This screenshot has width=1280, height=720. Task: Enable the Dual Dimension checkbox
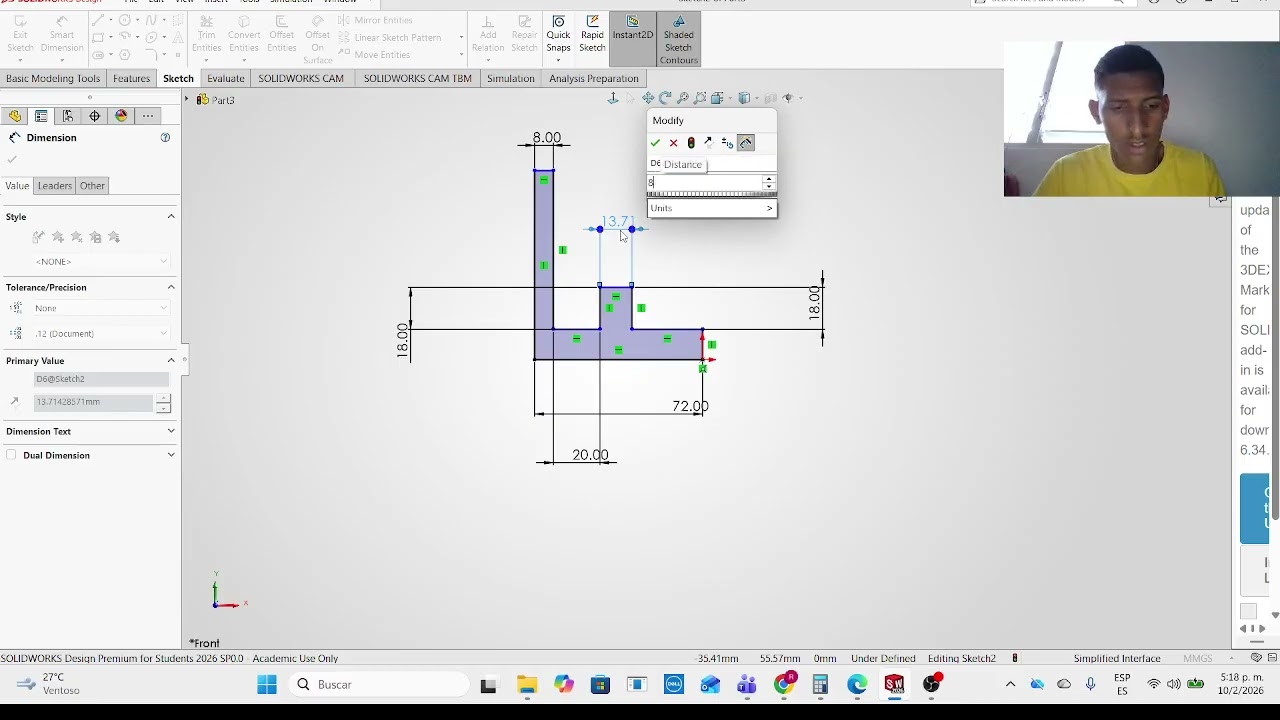[x=11, y=455]
